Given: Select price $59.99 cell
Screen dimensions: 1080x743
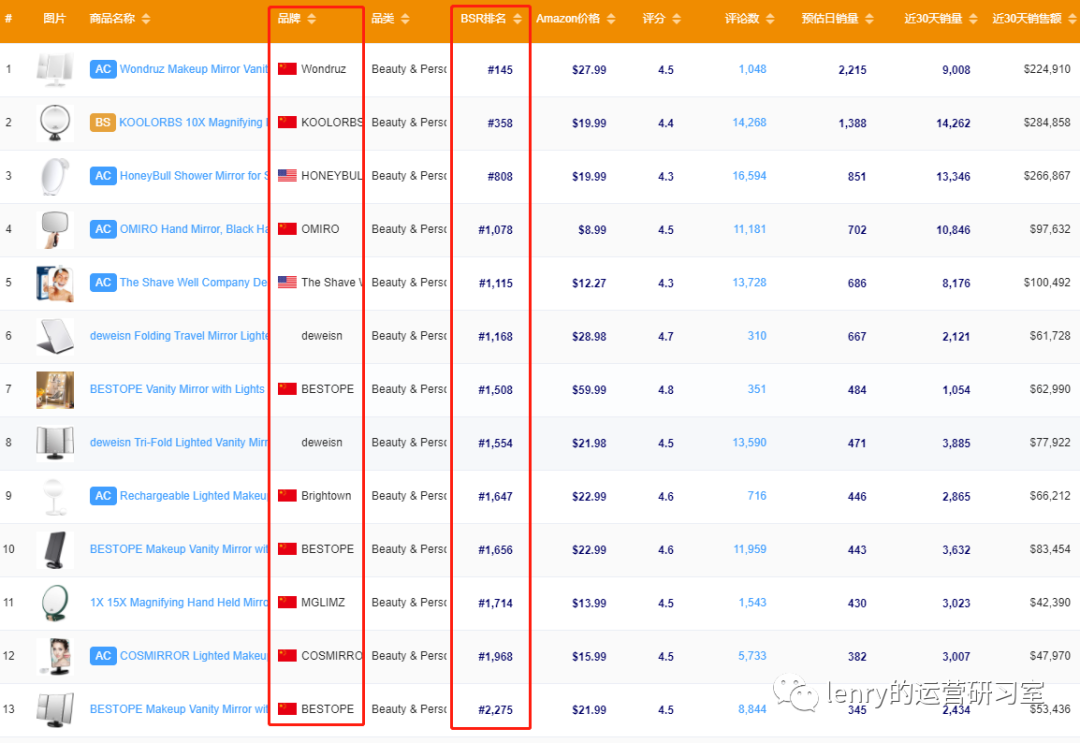Looking at the screenshot, I should (589, 390).
